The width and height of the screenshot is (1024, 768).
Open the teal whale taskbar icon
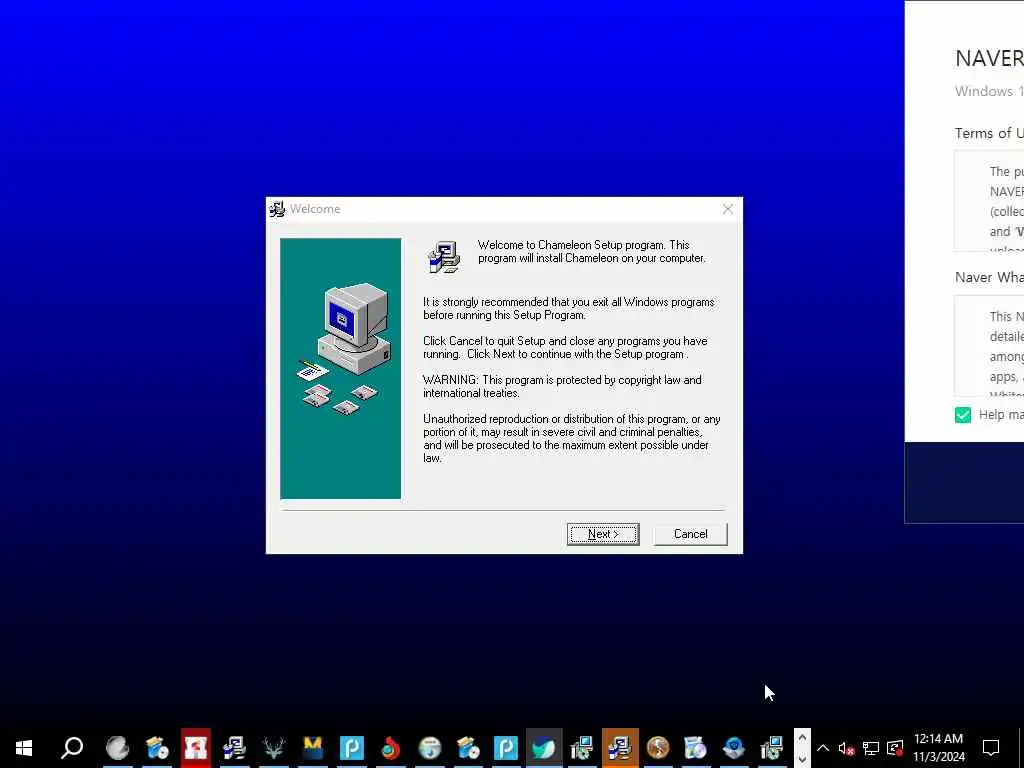point(543,748)
